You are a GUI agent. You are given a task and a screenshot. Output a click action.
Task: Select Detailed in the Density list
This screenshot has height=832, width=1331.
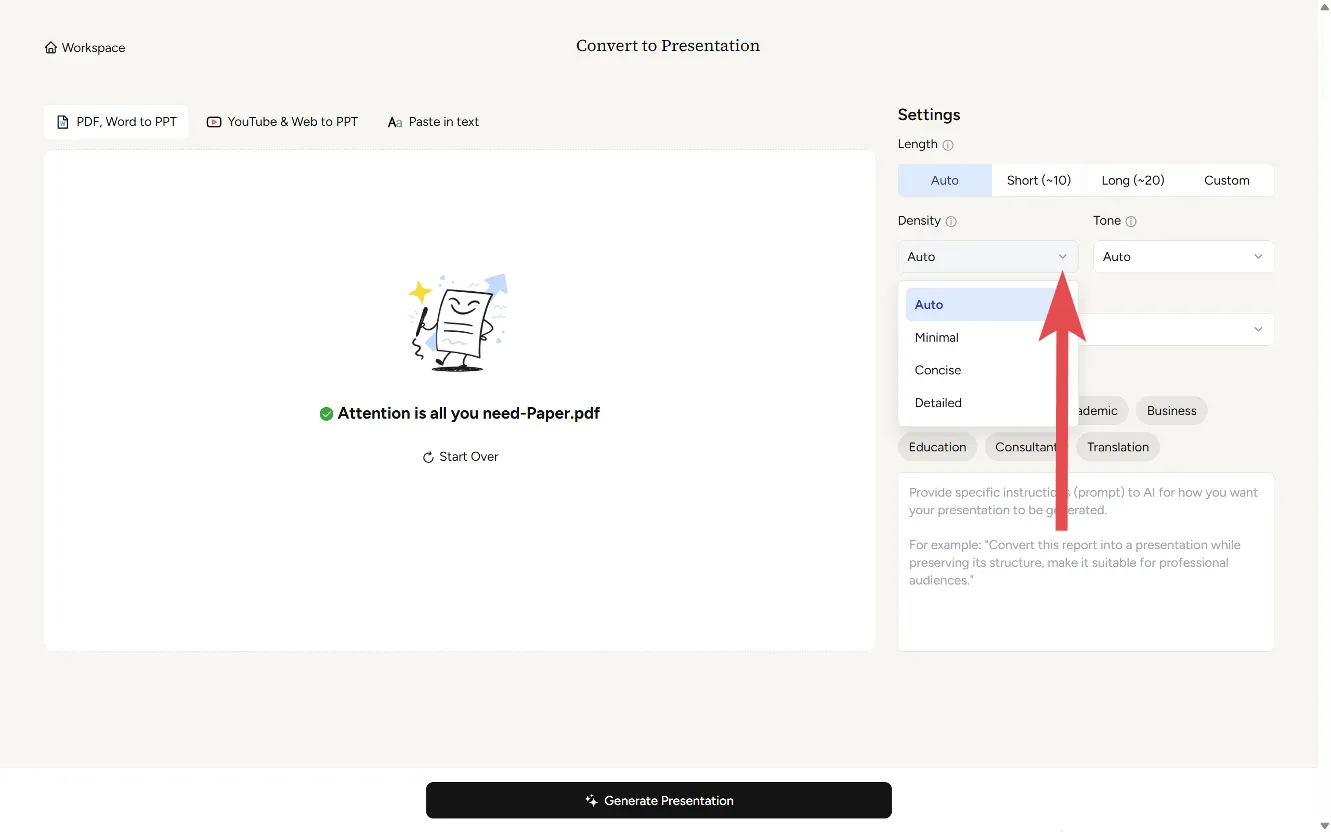(x=938, y=403)
